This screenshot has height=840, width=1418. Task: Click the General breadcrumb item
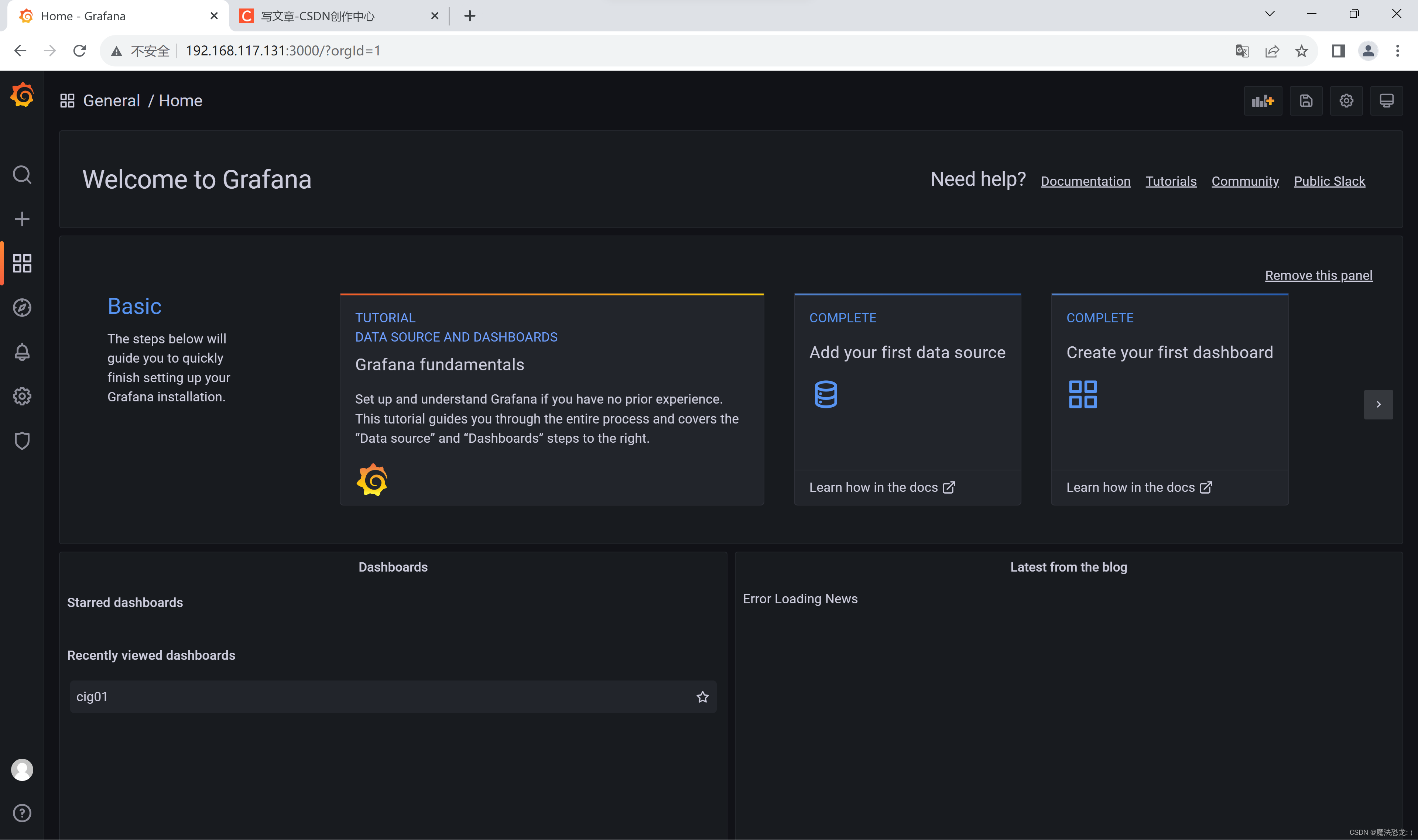coord(112,101)
